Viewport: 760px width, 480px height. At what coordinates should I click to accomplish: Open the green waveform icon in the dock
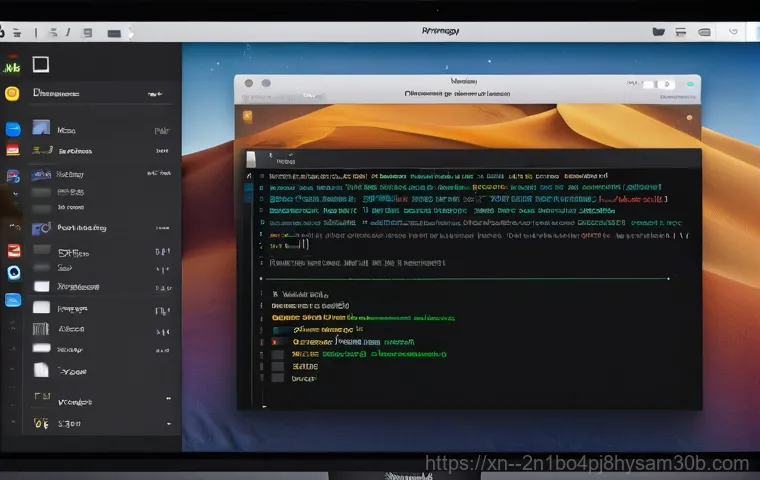pyautogui.click(x=12, y=67)
